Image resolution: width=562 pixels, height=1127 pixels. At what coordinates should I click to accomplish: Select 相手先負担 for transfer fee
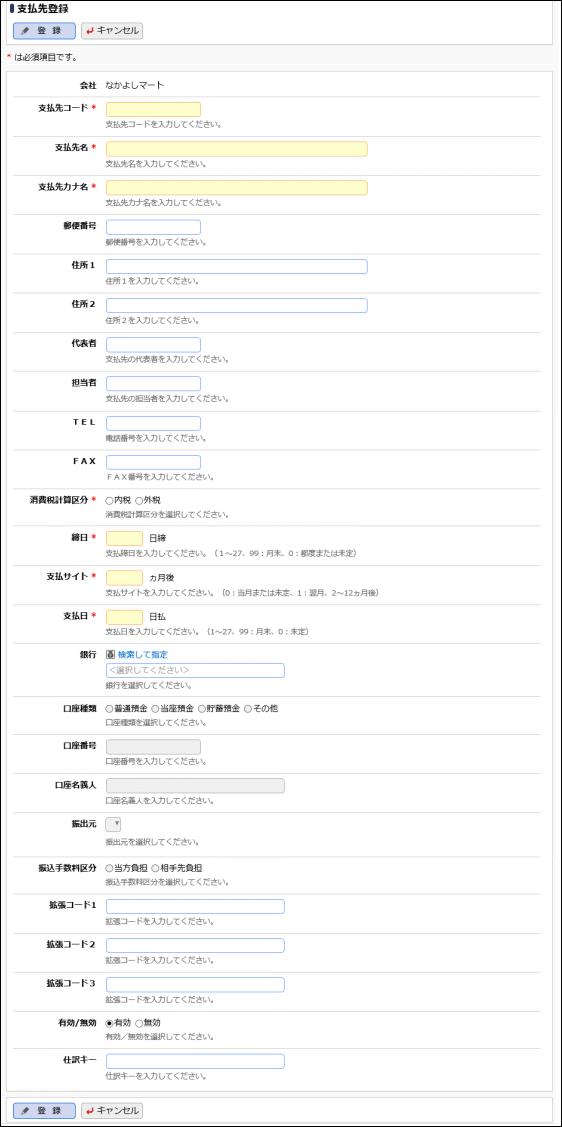155,868
